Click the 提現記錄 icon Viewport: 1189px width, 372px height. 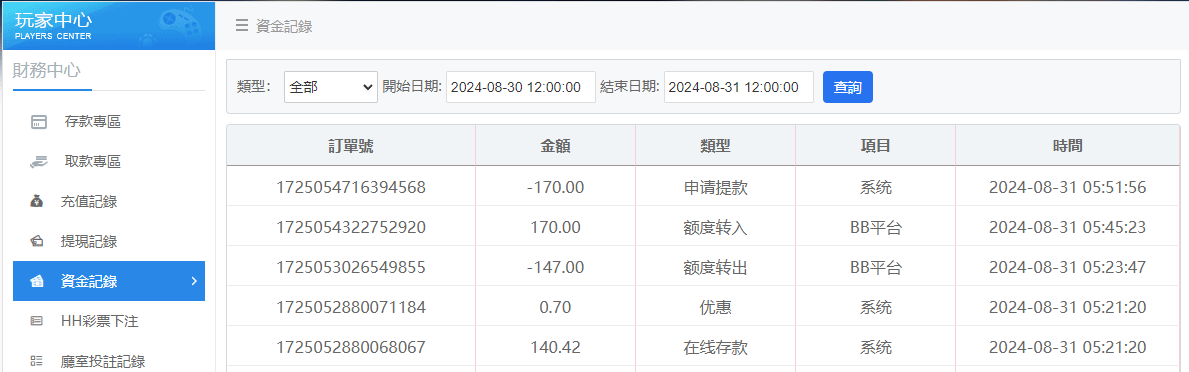coord(36,242)
